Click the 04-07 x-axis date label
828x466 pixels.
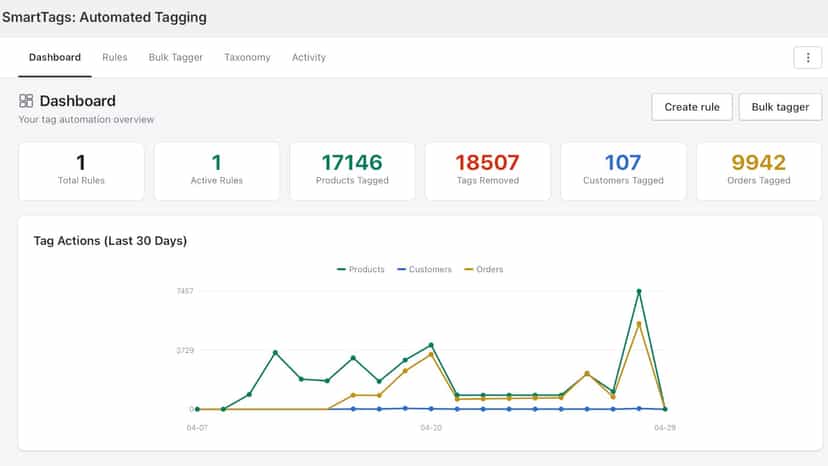pos(197,427)
